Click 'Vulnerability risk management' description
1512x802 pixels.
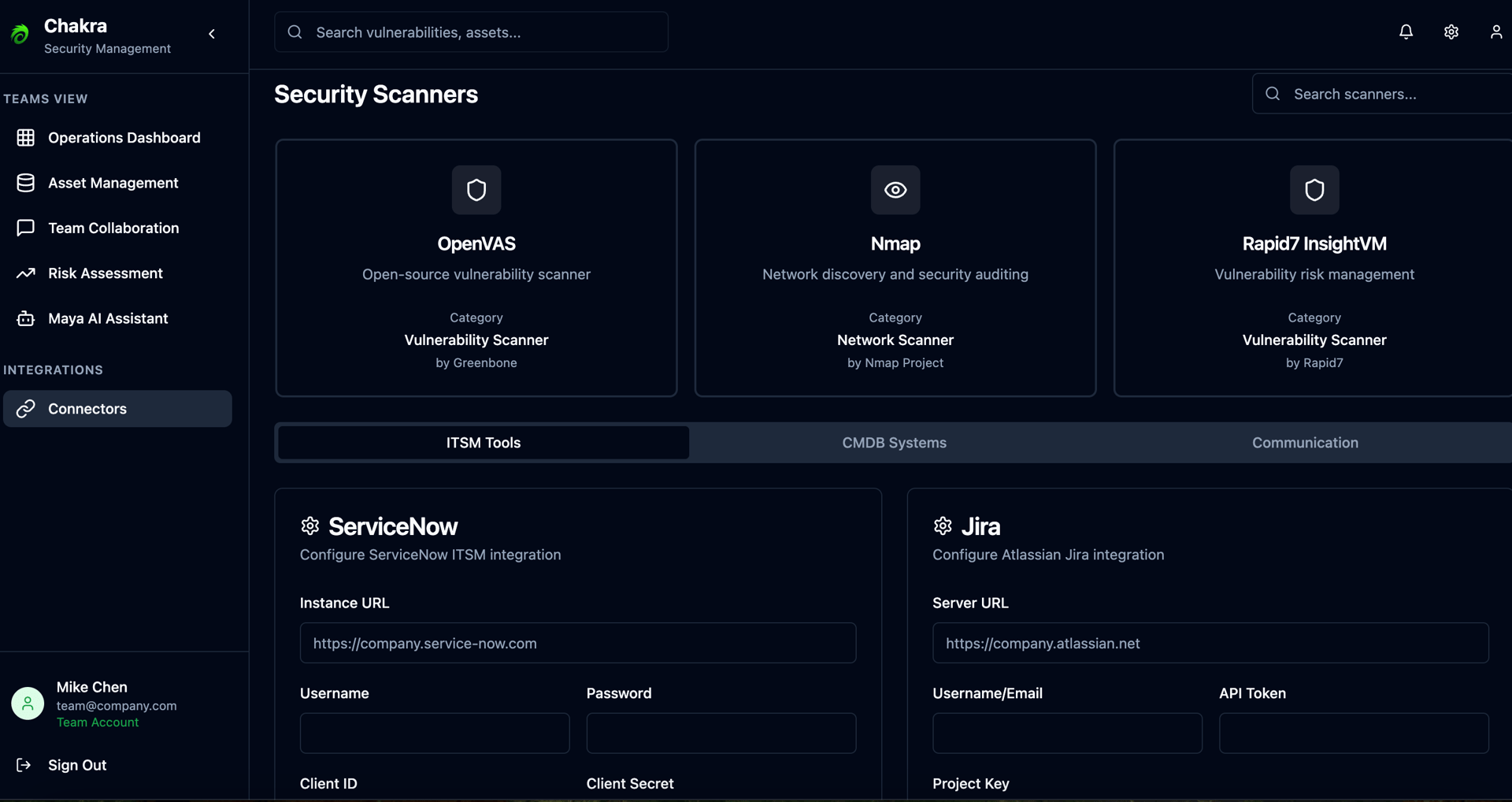point(1314,274)
